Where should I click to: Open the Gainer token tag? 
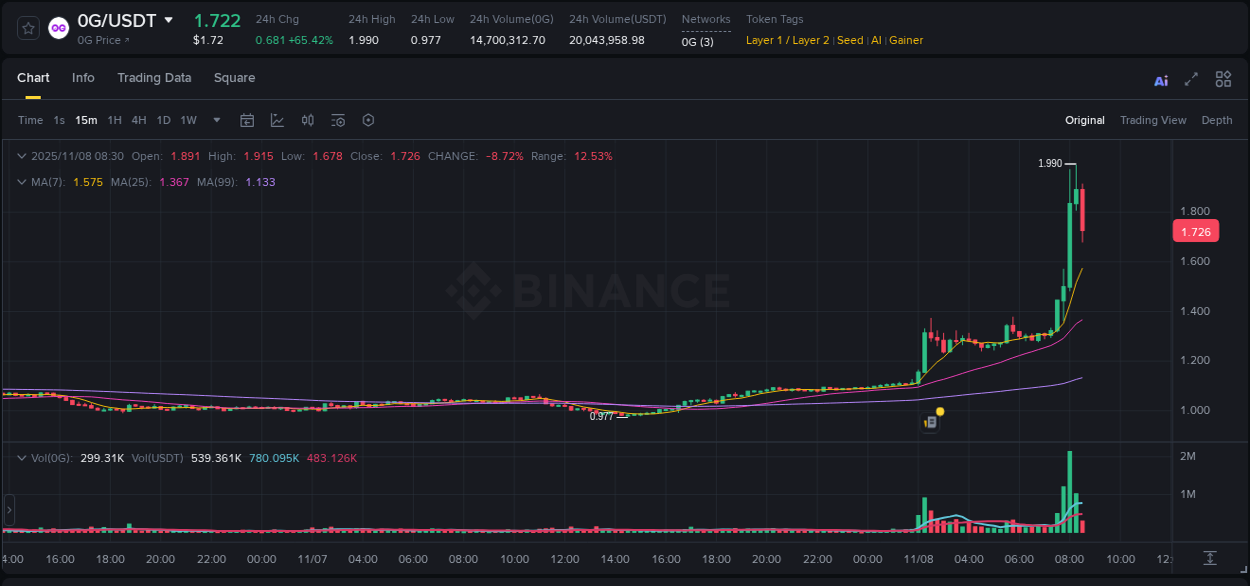905,40
